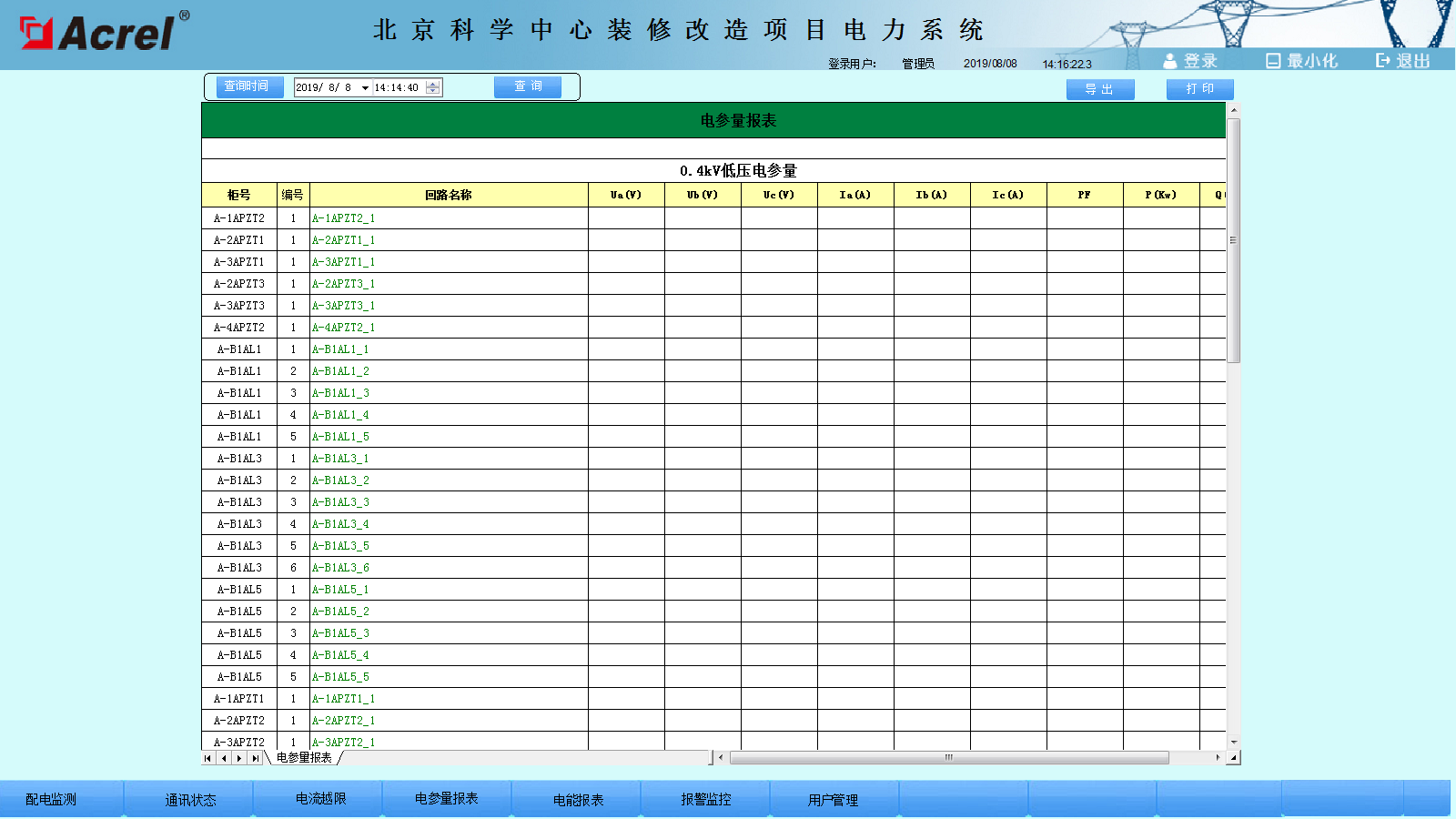Open the 配电监测 menu tab
This screenshot has height=819, width=1456.
tap(51, 799)
